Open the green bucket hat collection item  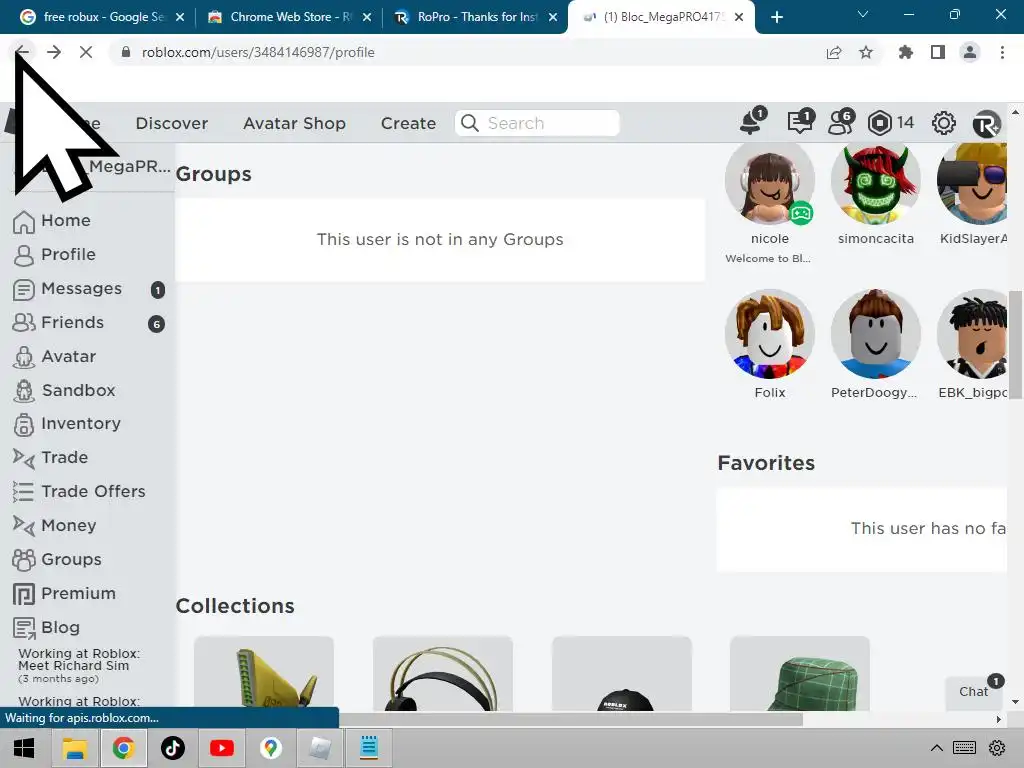pyautogui.click(x=800, y=674)
